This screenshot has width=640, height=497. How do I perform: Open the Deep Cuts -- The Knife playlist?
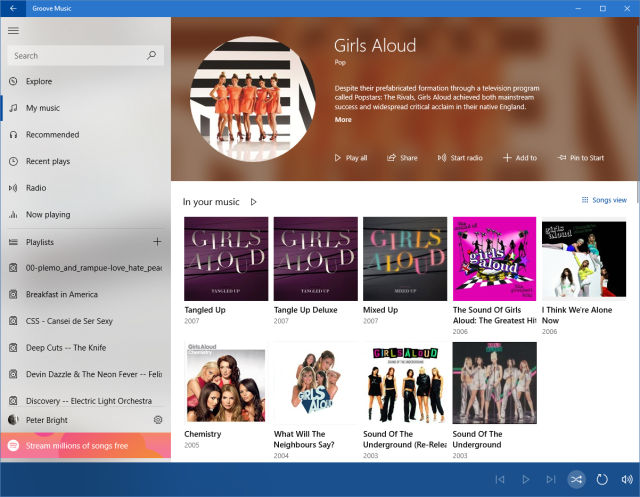click(86, 348)
